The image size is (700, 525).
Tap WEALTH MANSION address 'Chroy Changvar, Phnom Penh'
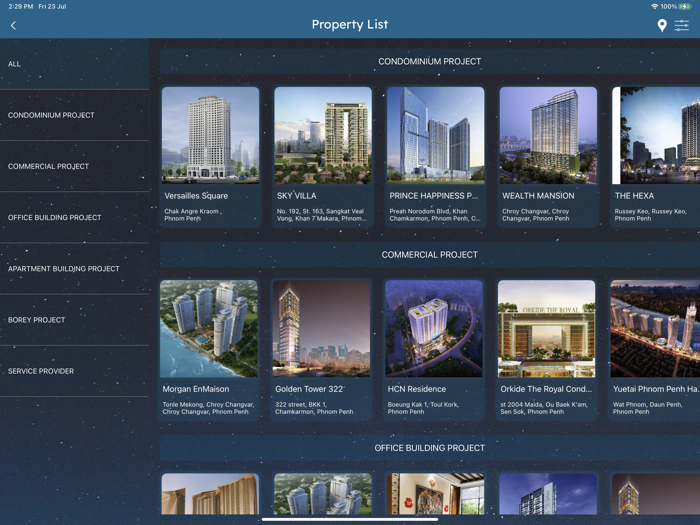pyautogui.click(x=535, y=215)
